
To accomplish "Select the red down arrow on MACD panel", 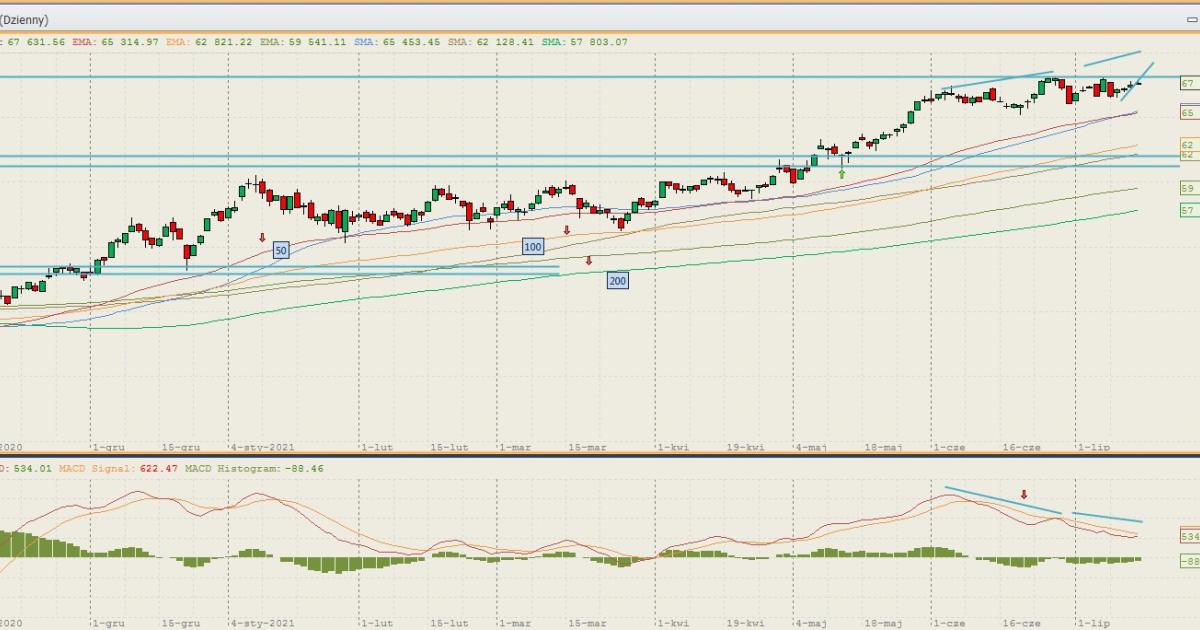I will pyautogui.click(x=1024, y=494).
